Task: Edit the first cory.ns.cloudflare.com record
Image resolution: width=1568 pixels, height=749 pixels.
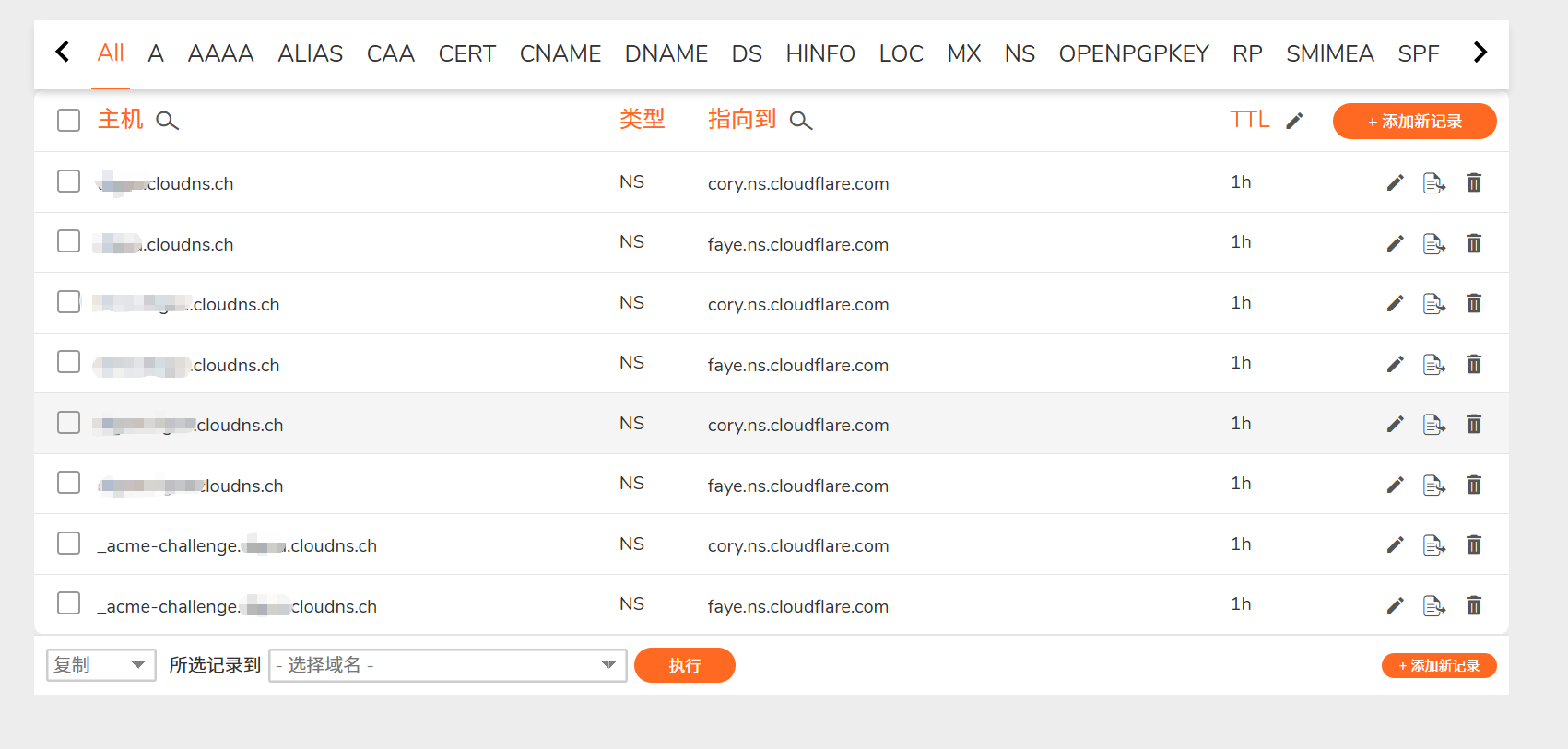Action: [1395, 183]
